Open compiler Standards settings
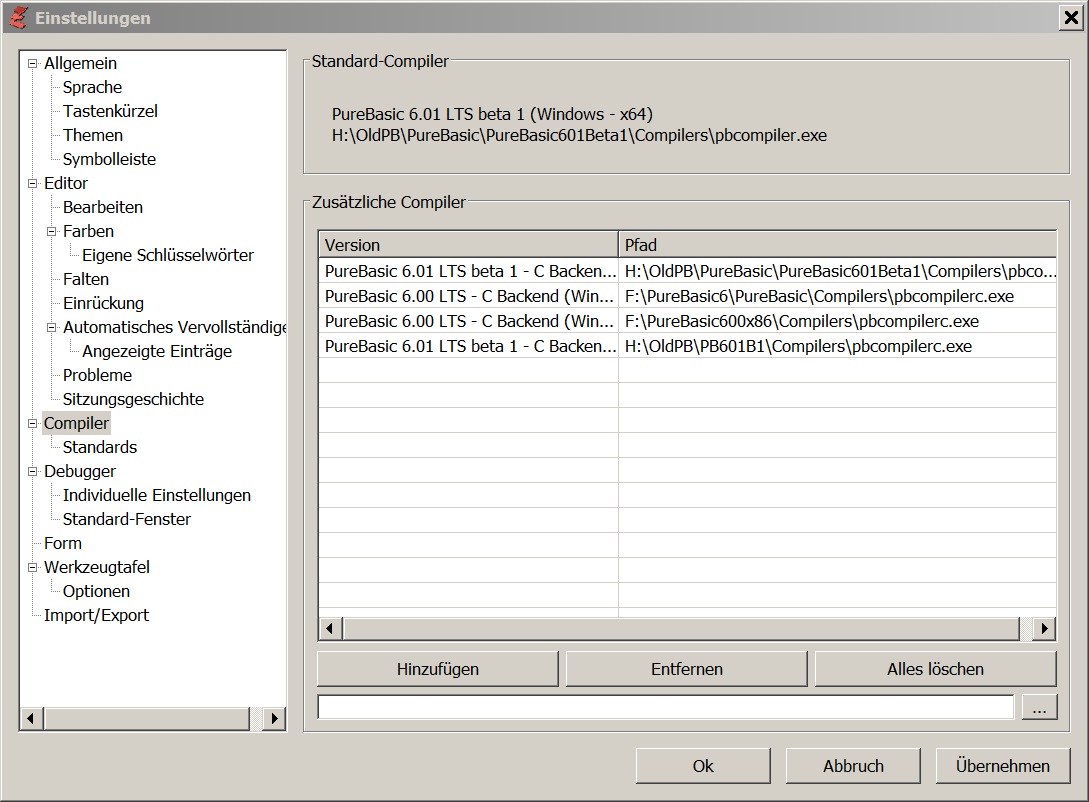 click(x=100, y=447)
